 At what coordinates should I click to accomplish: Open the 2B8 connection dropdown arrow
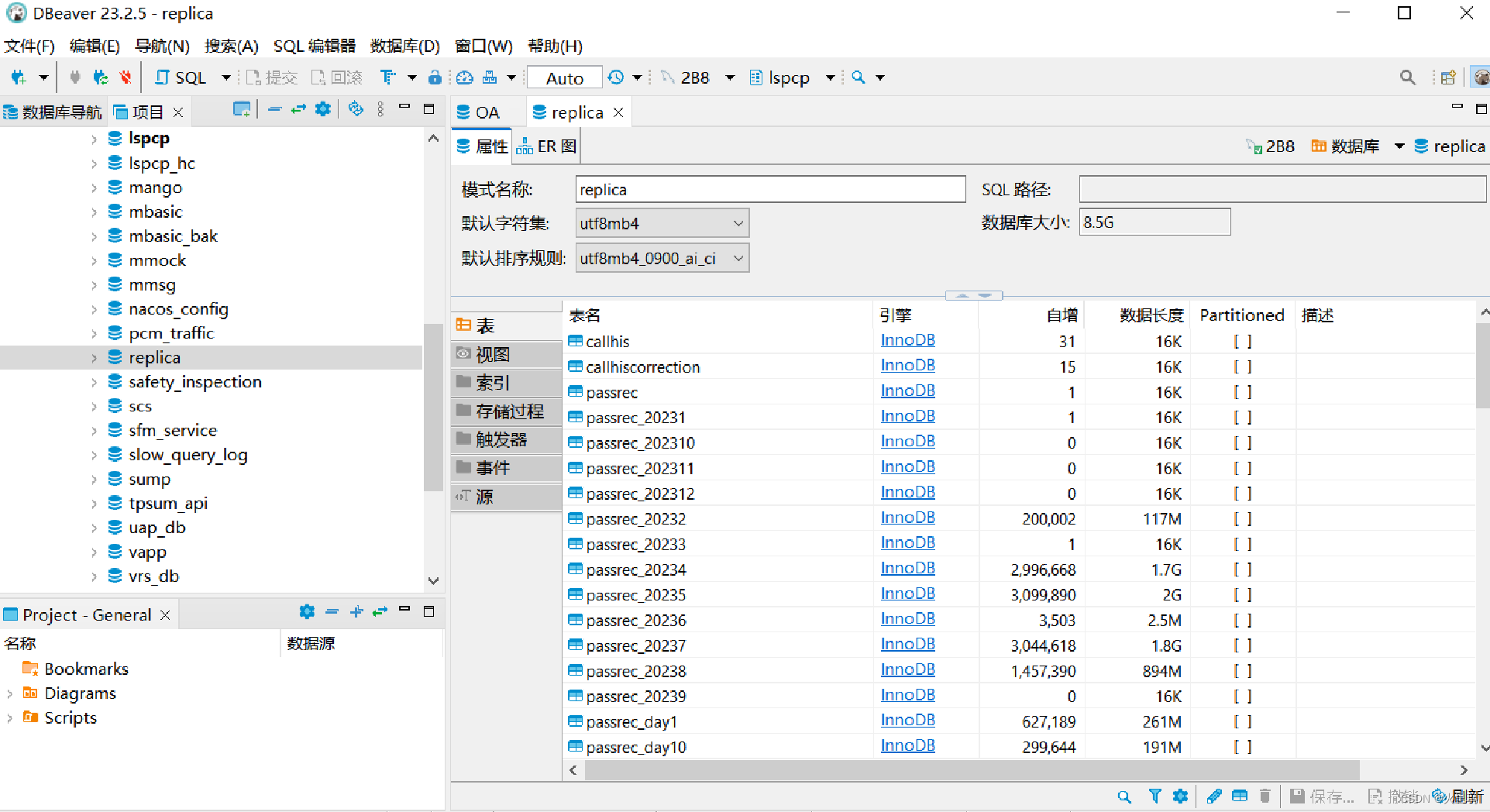click(730, 77)
